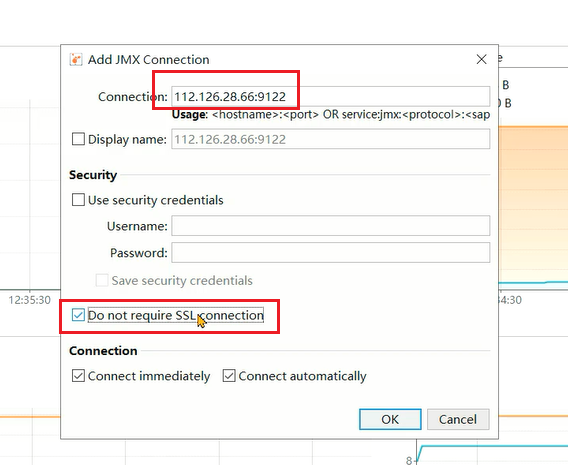The width and height of the screenshot is (568, 465).
Task: Uncheck Do not require SSL connection
Action: [x=78, y=315]
